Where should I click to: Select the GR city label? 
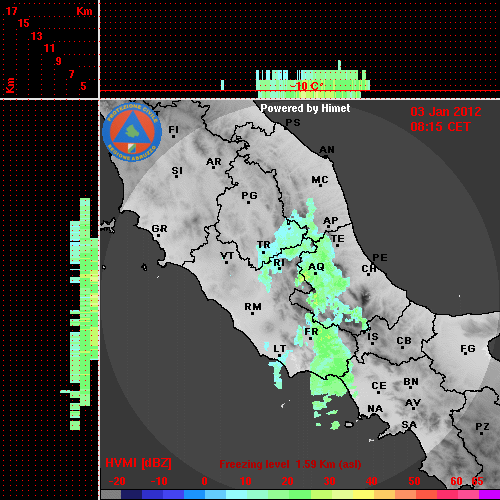[159, 229]
